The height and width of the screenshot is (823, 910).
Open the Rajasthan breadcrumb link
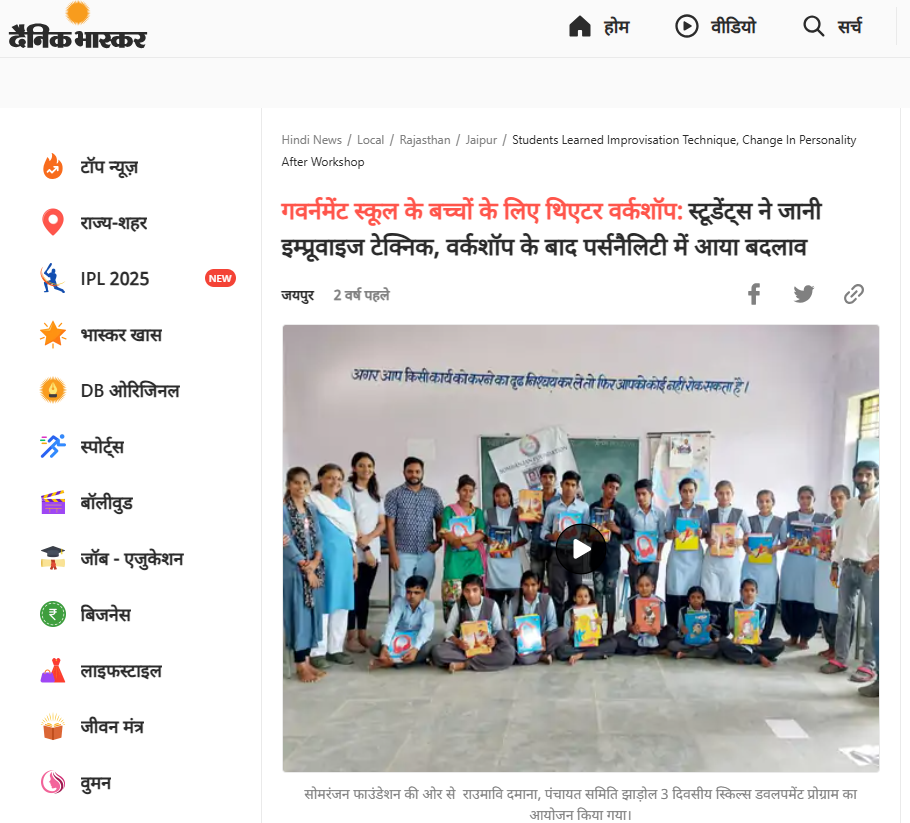click(425, 140)
